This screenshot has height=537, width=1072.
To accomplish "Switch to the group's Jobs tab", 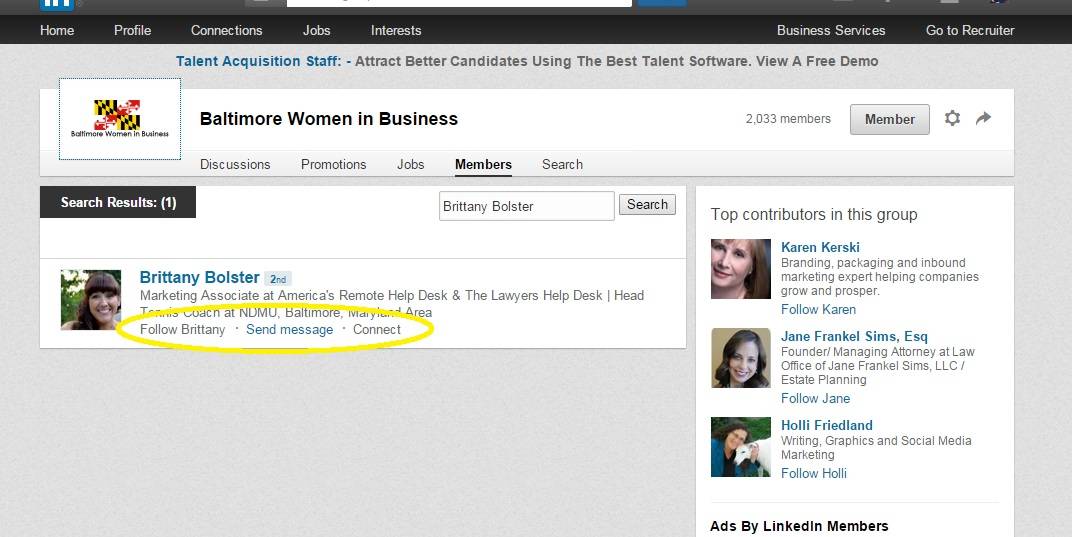I will tap(410, 164).
